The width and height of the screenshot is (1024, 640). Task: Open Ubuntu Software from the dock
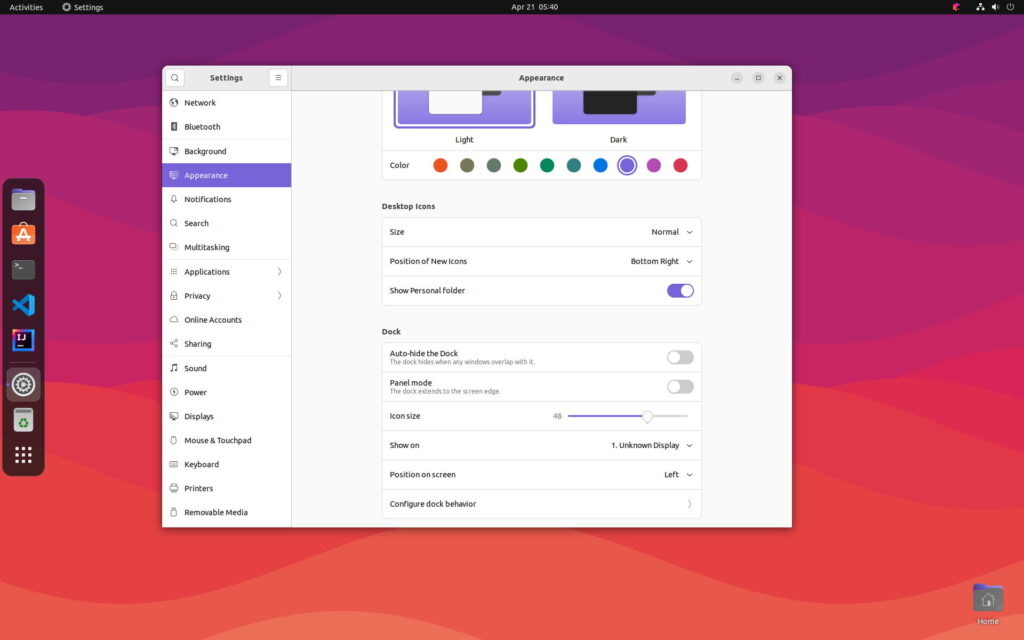pyautogui.click(x=23, y=234)
